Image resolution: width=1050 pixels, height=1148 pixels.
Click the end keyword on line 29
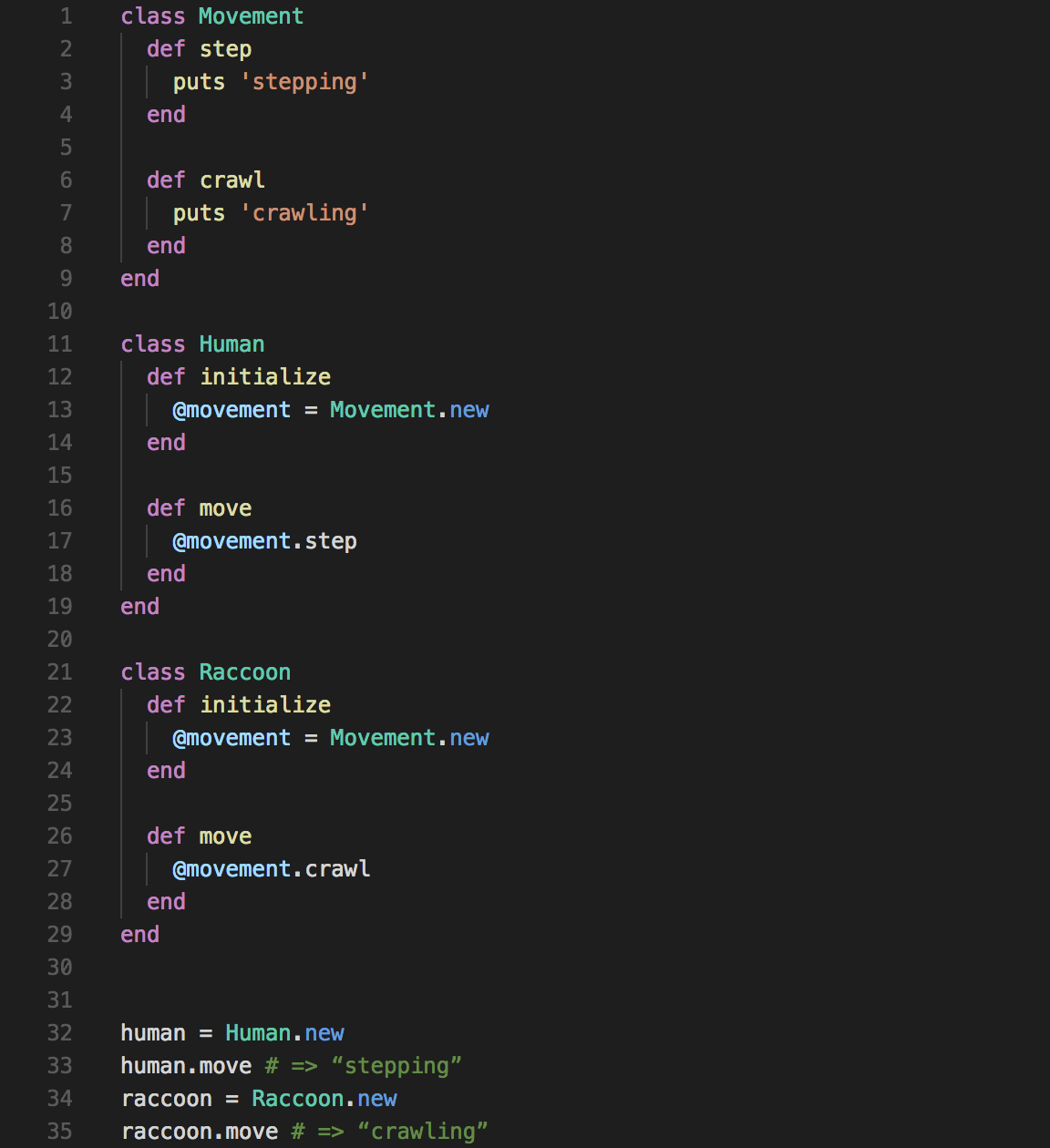coord(139,935)
